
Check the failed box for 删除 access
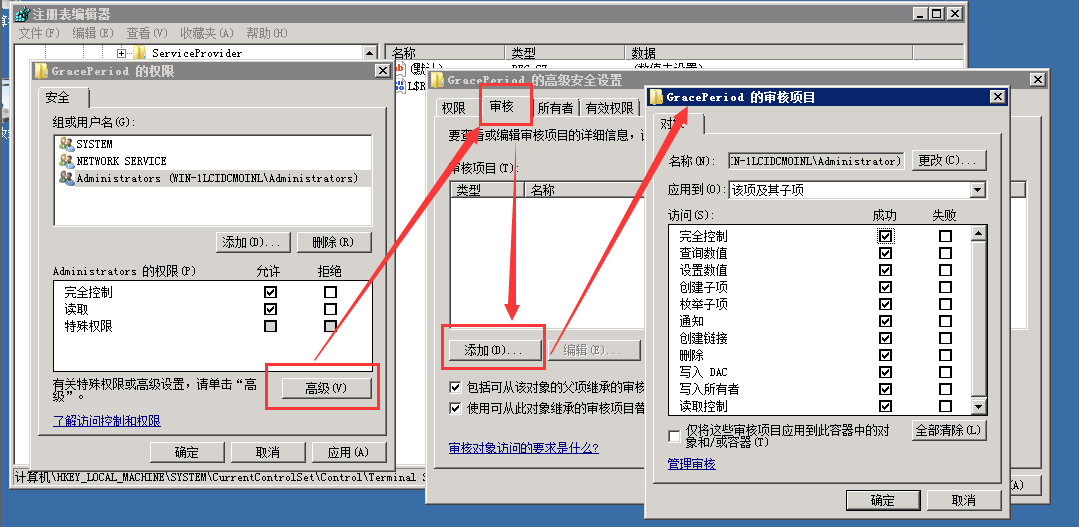click(x=945, y=356)
